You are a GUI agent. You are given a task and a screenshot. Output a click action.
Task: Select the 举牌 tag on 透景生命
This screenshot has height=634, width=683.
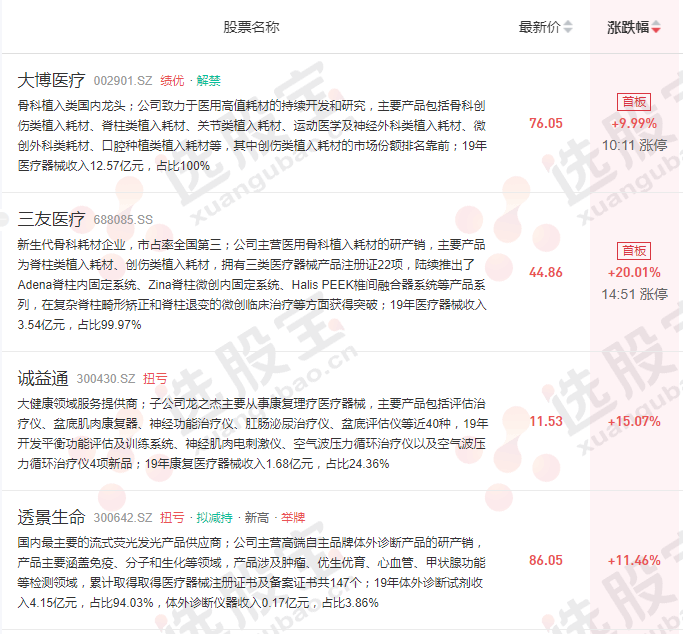[x=293, y=517]
